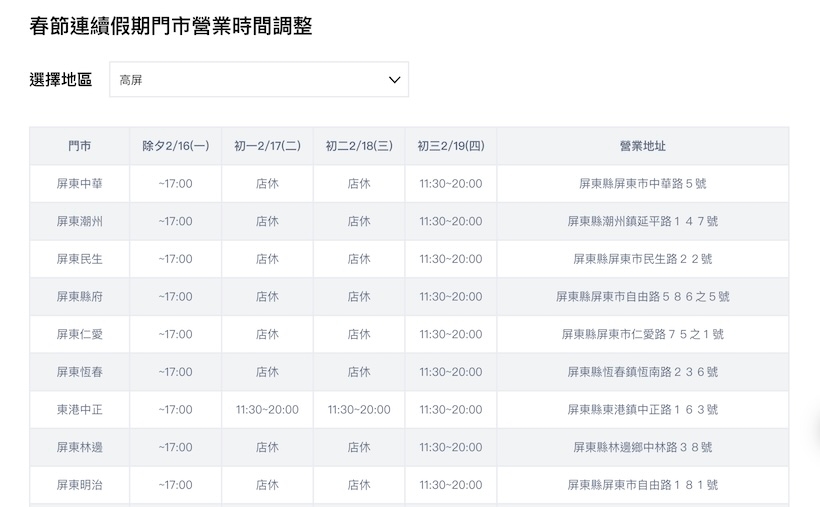Click address 屏東縣屏東市自由路181號
Image resolution: width=820 pixels, height=507 pixels.
point(643,485)
